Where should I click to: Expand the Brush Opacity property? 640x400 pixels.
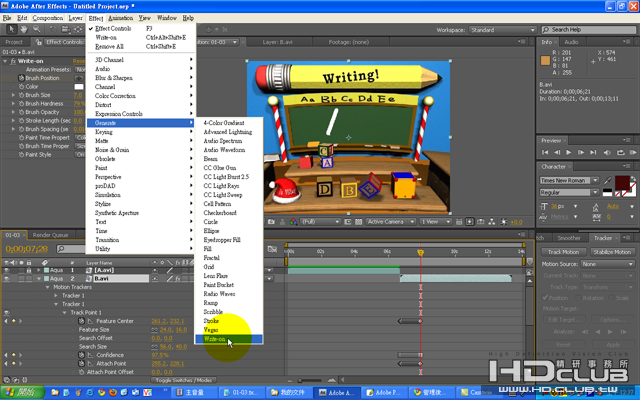(13, 112)
